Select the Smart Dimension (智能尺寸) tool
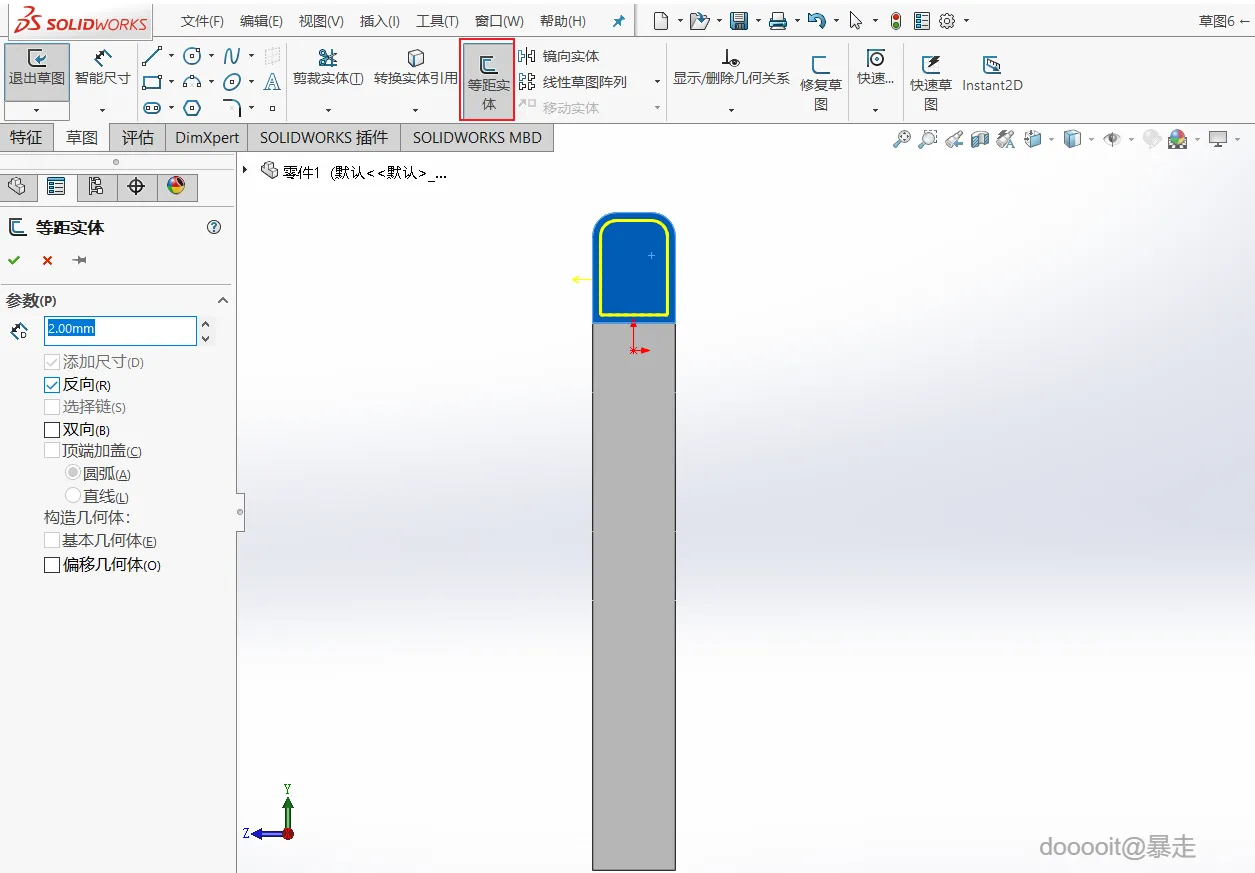 click(102, 69)
